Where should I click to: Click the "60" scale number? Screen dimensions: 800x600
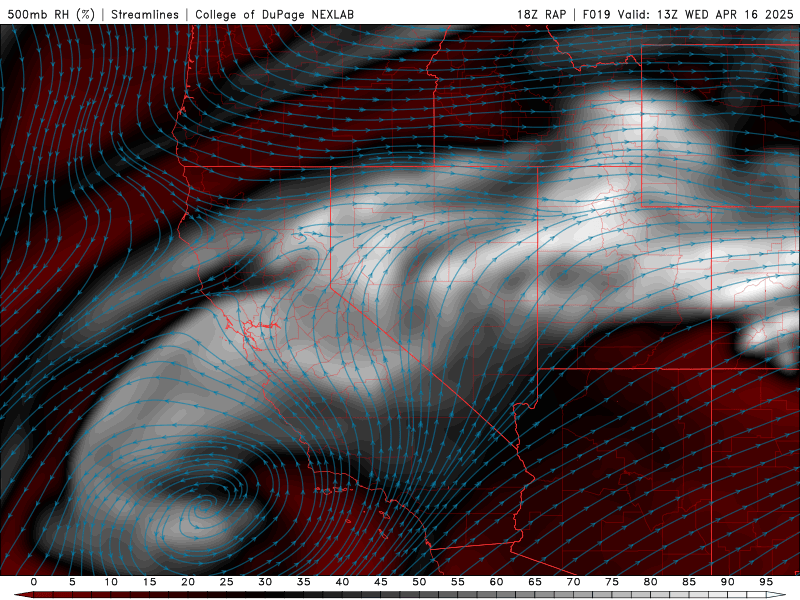(496, 582)
